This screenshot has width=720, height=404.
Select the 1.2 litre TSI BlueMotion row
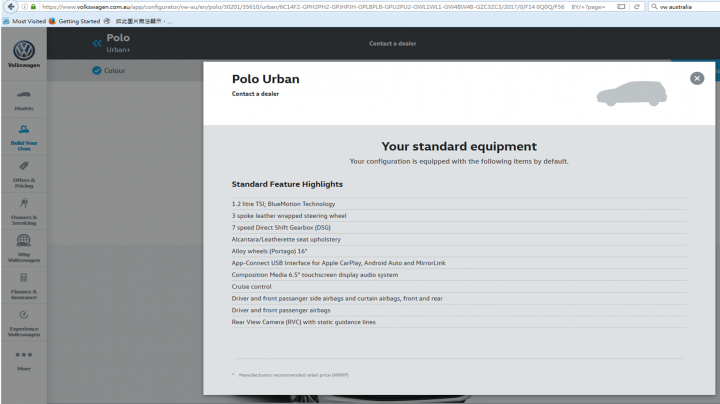tap(459, 204)
